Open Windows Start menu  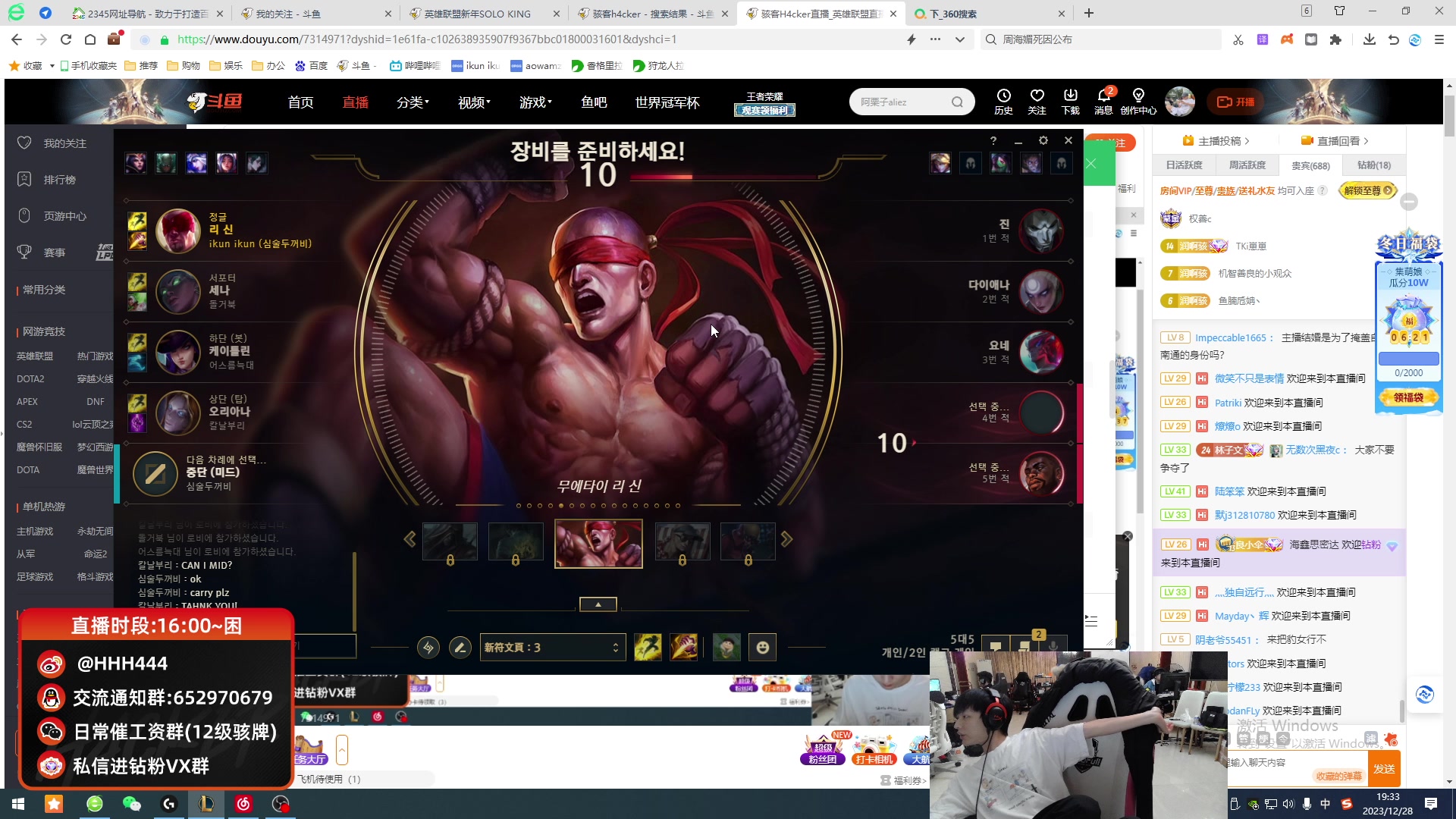point(17,804)
